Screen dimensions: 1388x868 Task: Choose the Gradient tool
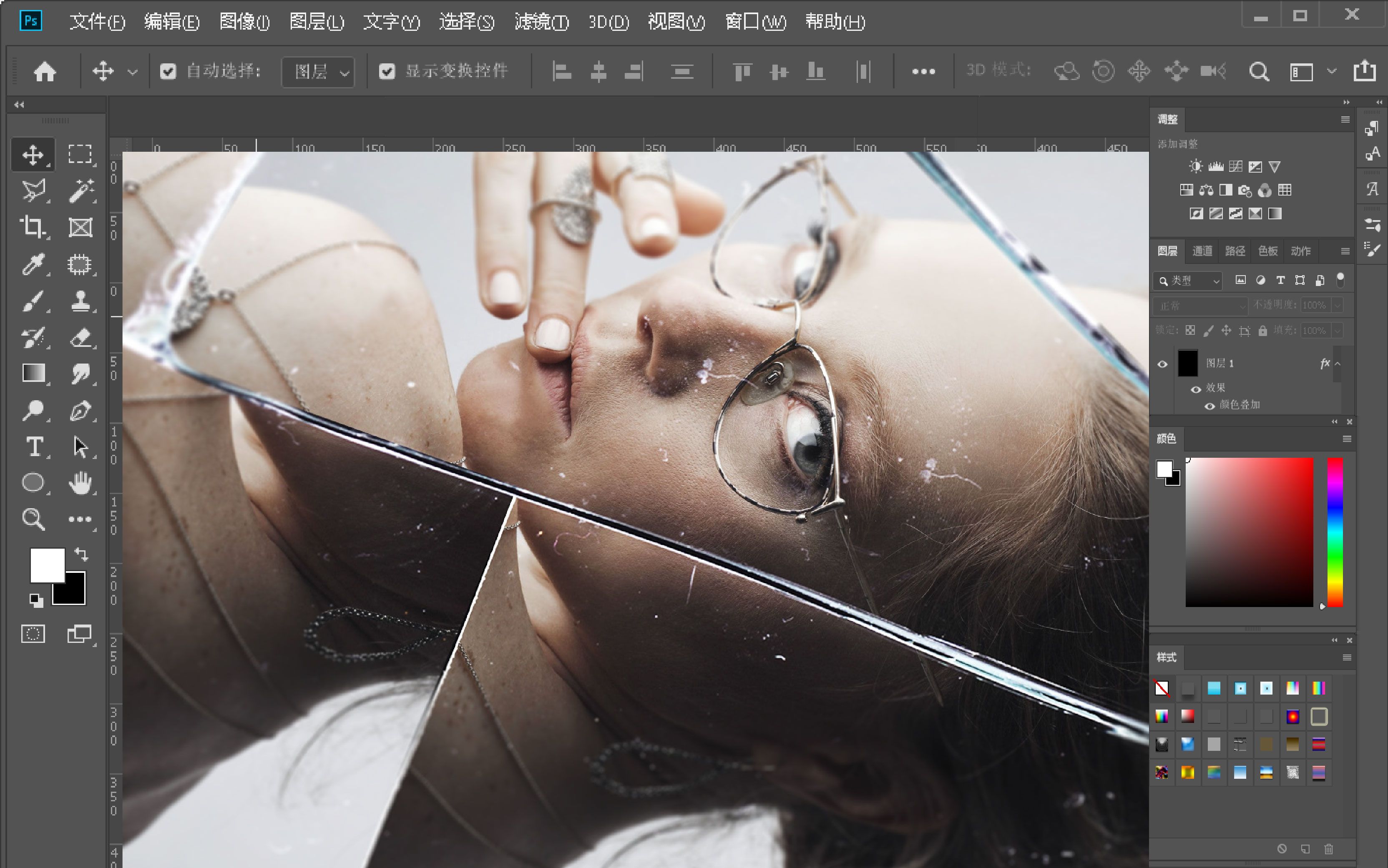pyautogui.click(x=33, y=373)
